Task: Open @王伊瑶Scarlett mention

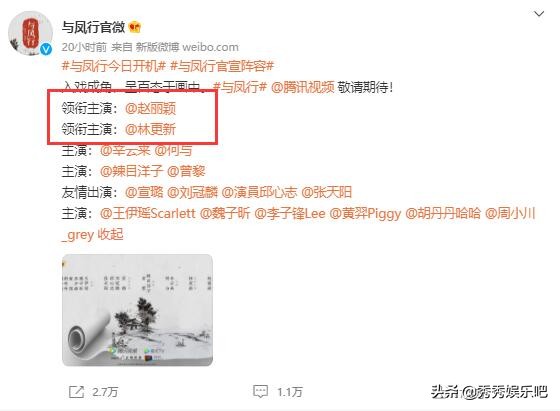Action: click(148, 214)
